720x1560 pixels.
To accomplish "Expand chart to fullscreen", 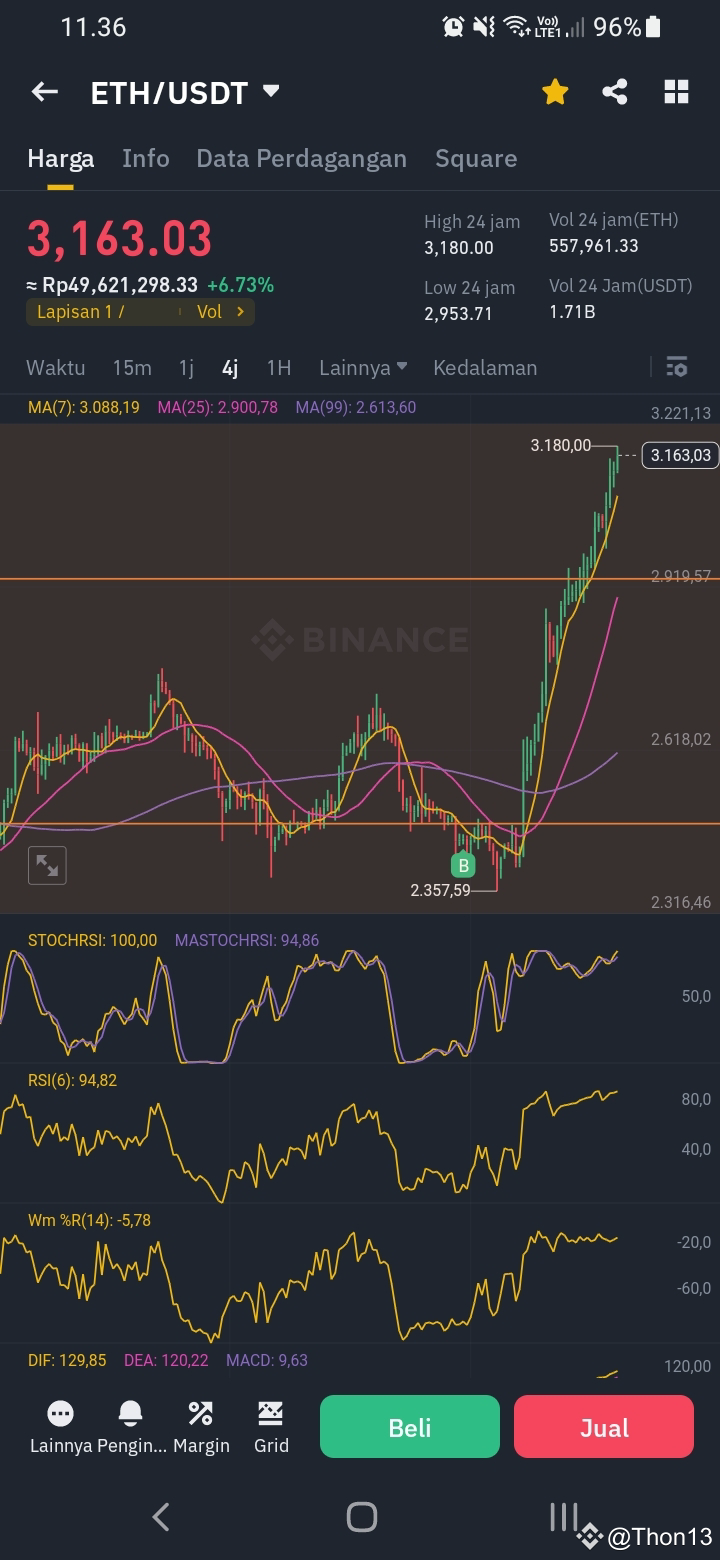I will coord(47,866).
